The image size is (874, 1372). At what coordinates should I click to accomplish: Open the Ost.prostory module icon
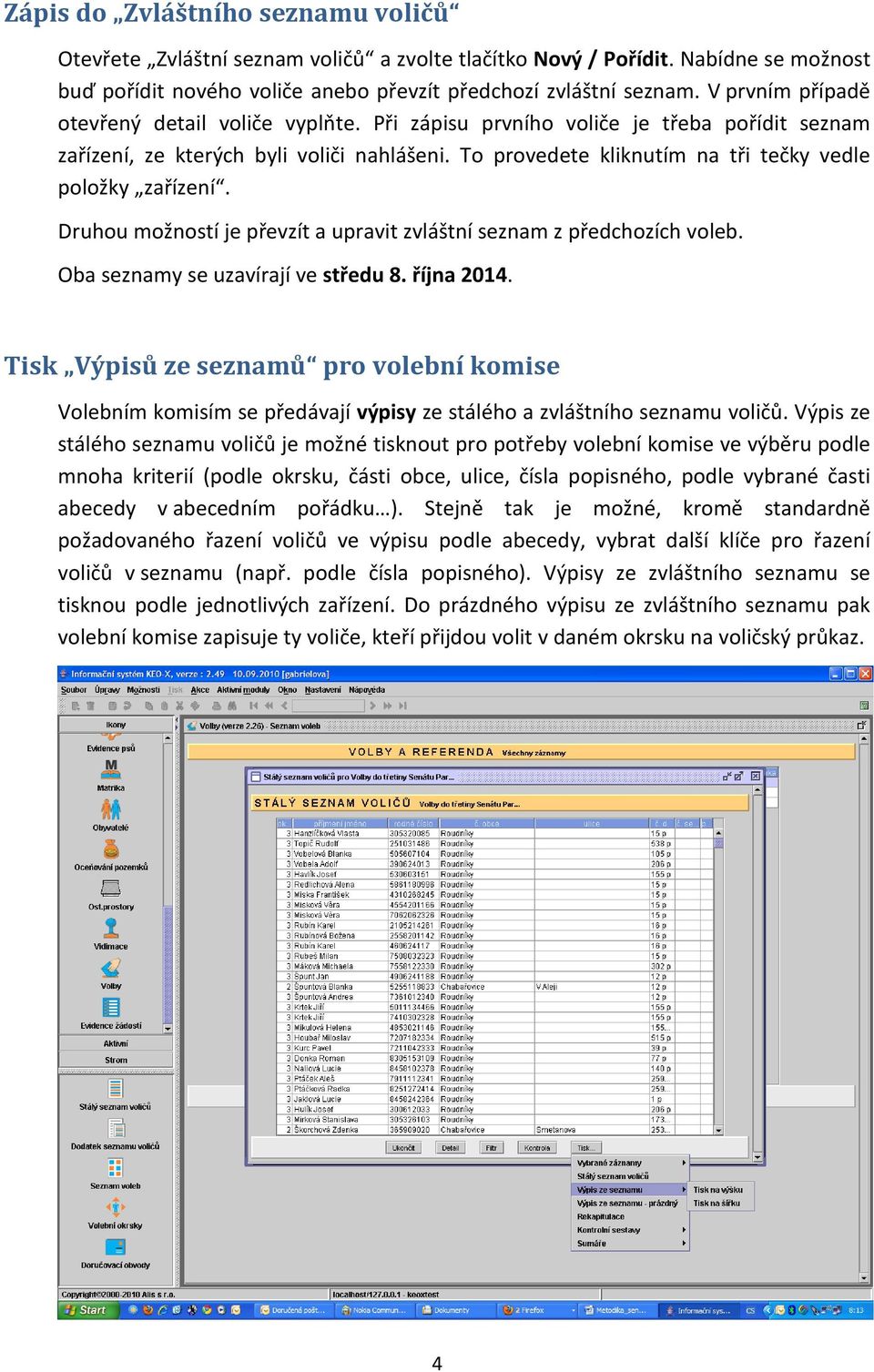111,888
